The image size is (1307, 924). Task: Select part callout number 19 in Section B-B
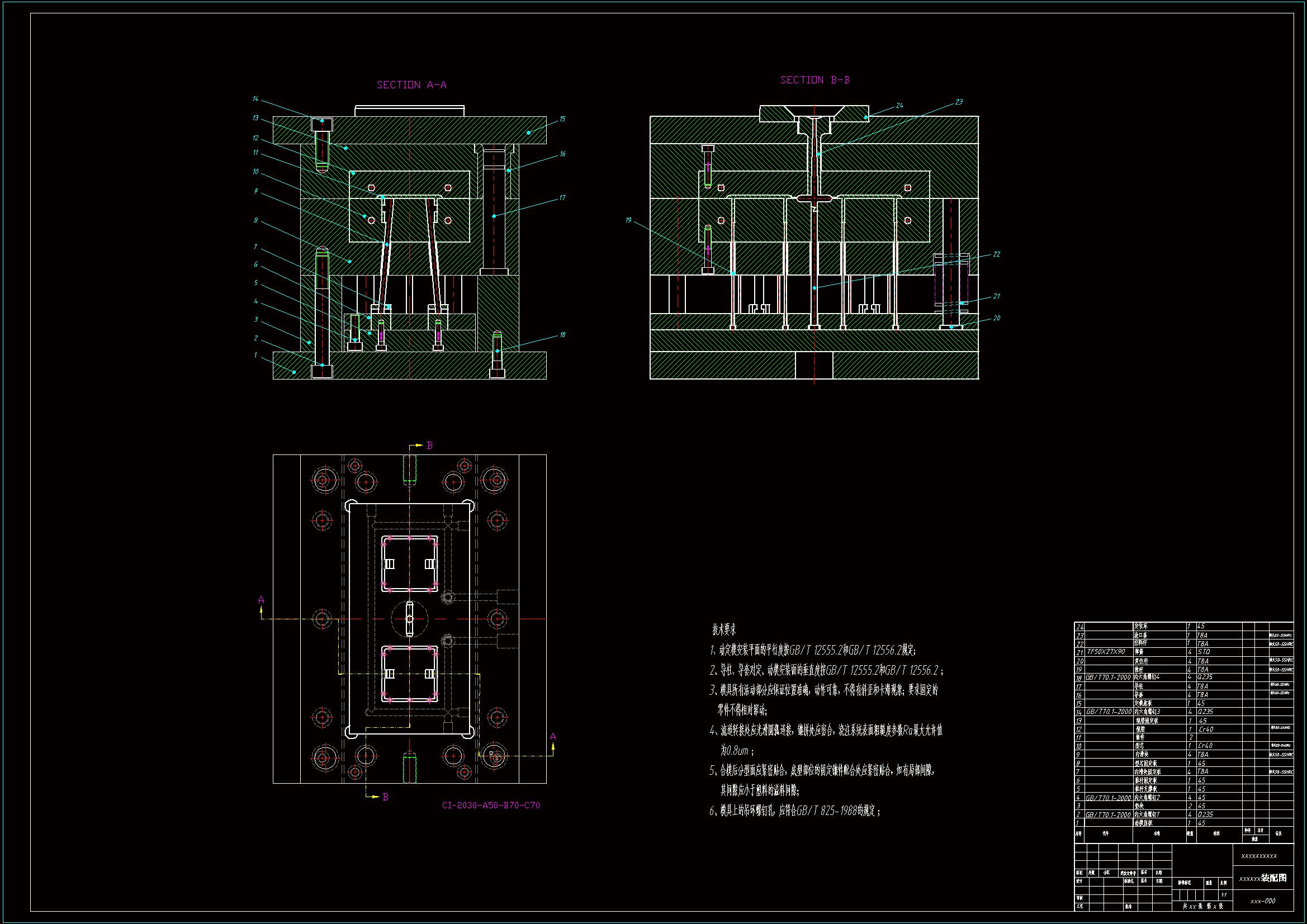(628, 220)
